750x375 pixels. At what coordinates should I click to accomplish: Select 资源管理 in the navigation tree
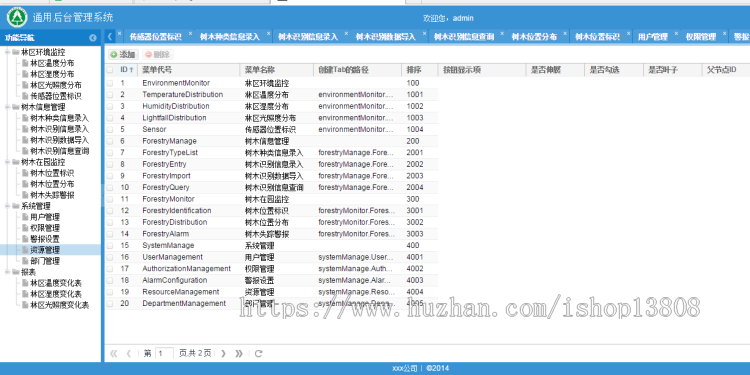pos(45,250)
